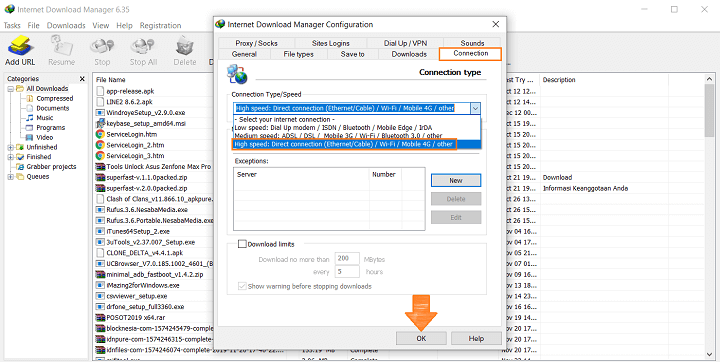Expand the Unfinished tree node
Viewport: 720px width, 362px height.
point(10,147)
